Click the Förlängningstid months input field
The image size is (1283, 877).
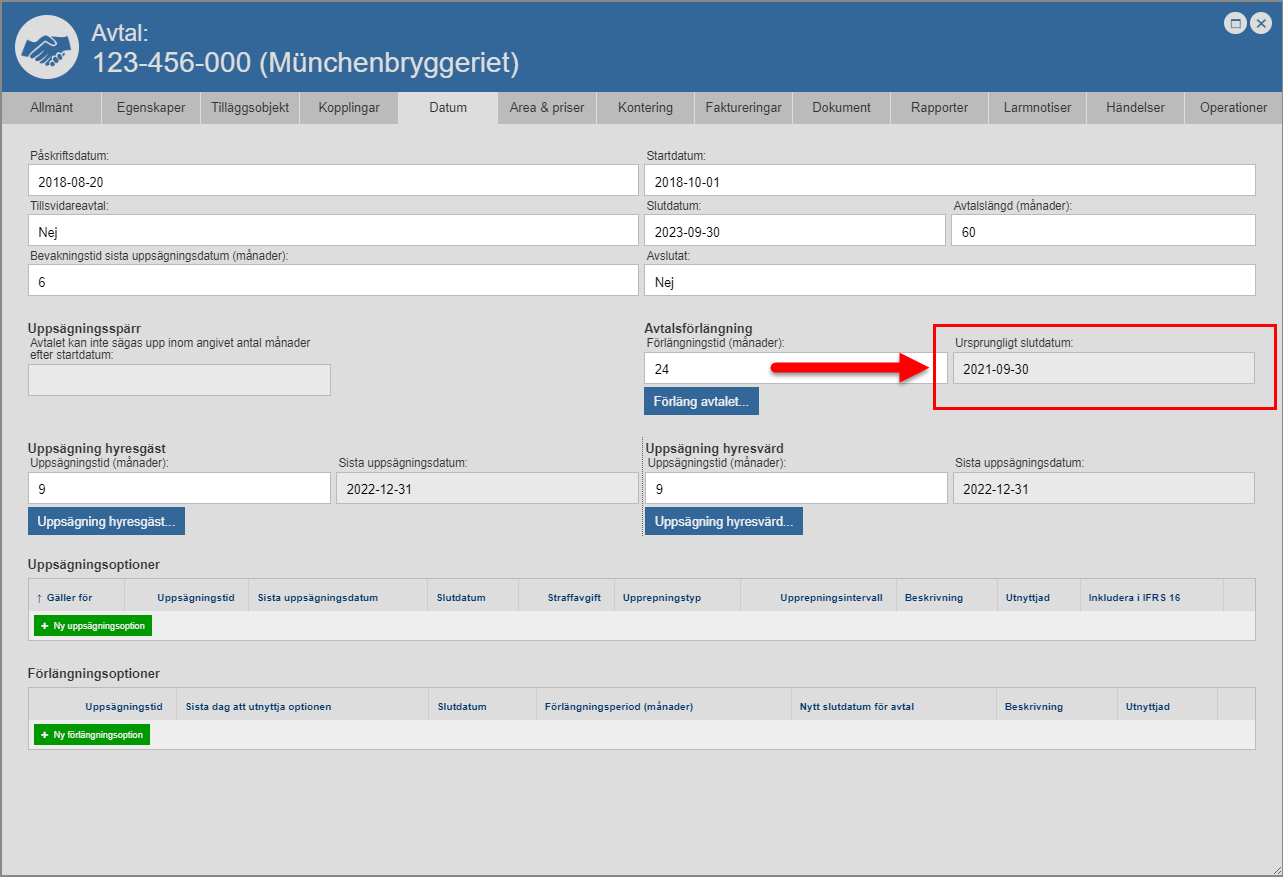tap(795, 369)
